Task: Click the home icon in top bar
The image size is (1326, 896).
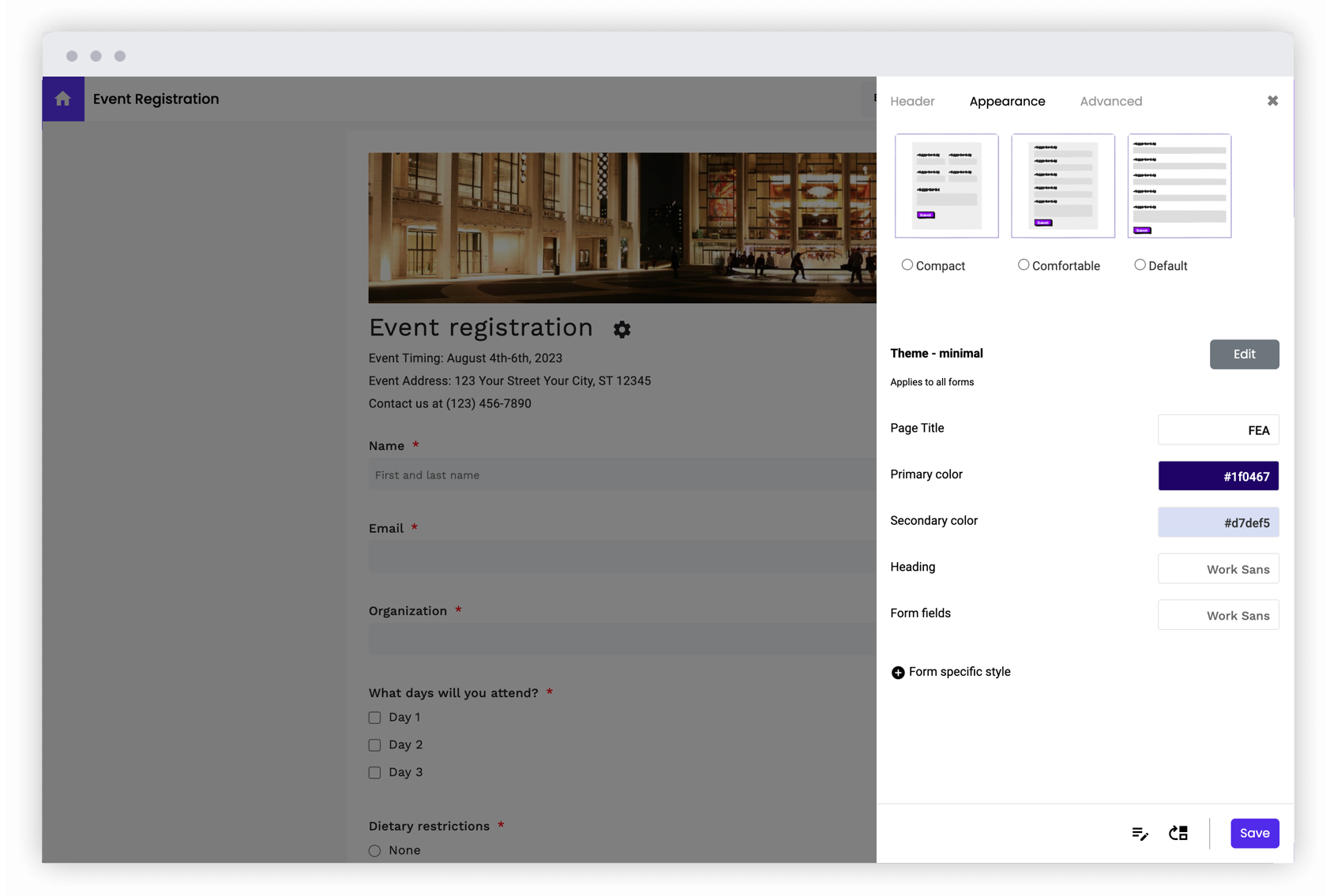Action: pyautogui.click(x=63, y=98)
